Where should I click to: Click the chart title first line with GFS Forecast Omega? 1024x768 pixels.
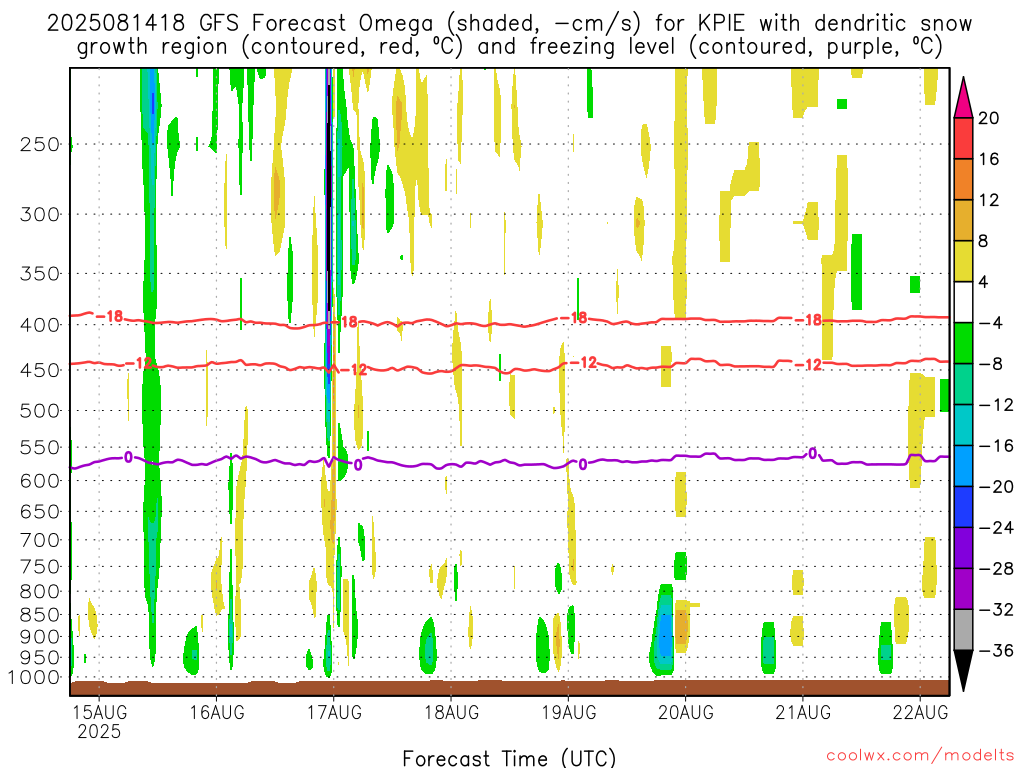(x=510, y=24)
